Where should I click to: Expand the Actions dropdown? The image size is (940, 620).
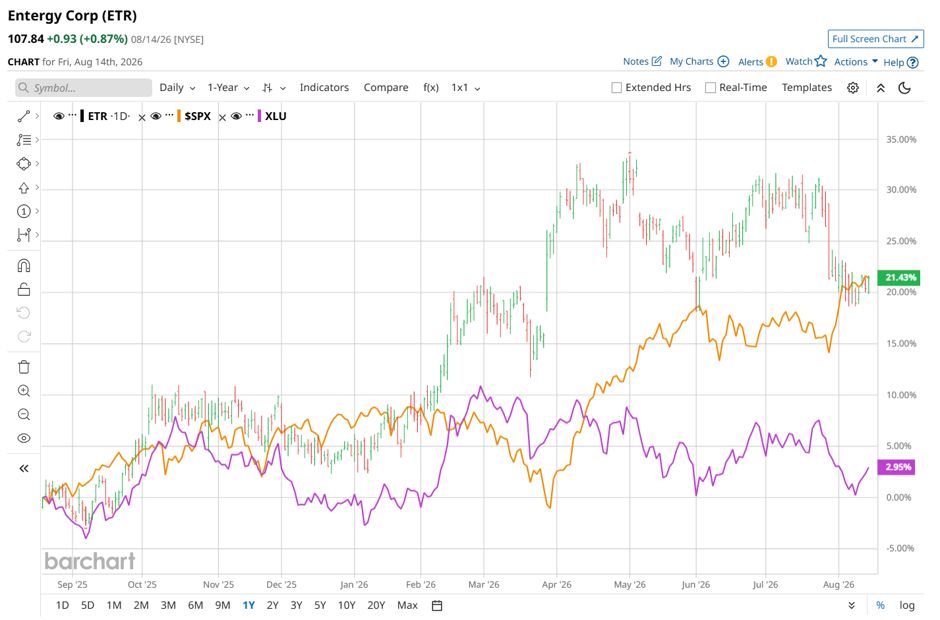click(x=855, y=62)
